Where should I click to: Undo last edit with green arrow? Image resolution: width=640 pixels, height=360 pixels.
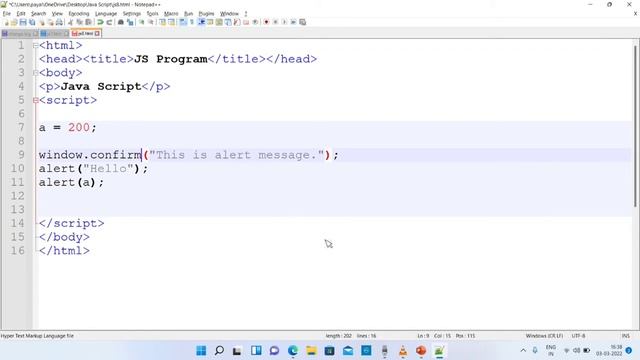click(x=100, y=22)
